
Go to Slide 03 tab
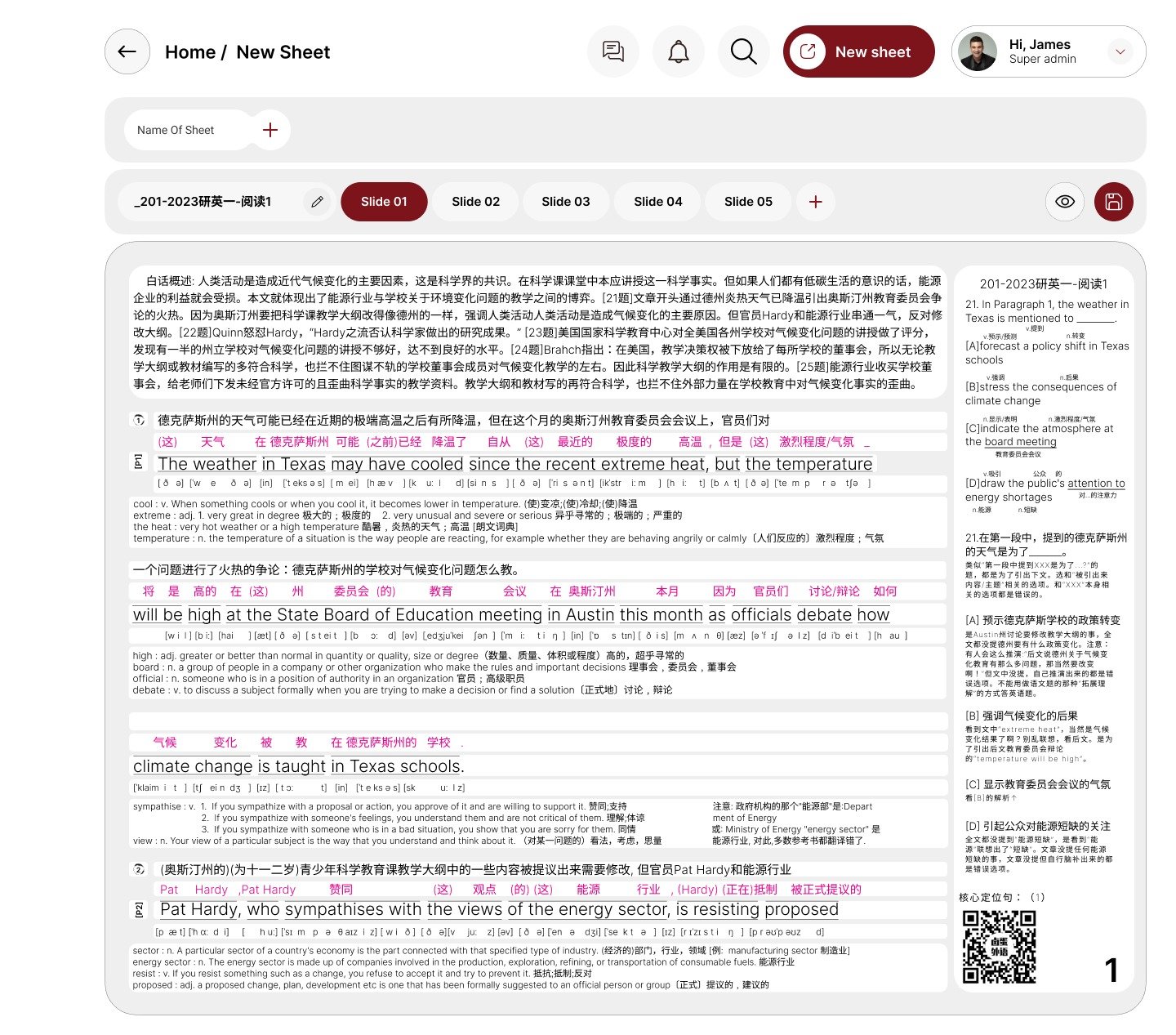tap(565, 202)
